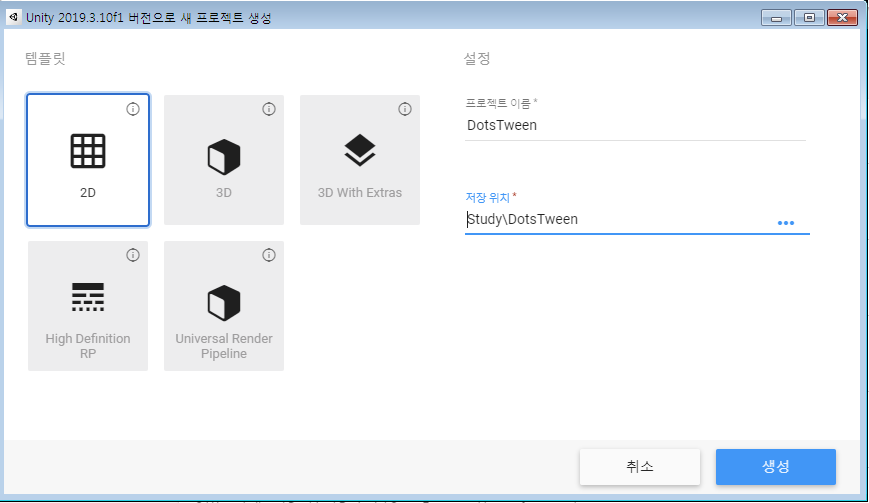The height and width of the screenshot is (503, 869).
Task: Click the 설정 heading text
Action: (477, 58)
